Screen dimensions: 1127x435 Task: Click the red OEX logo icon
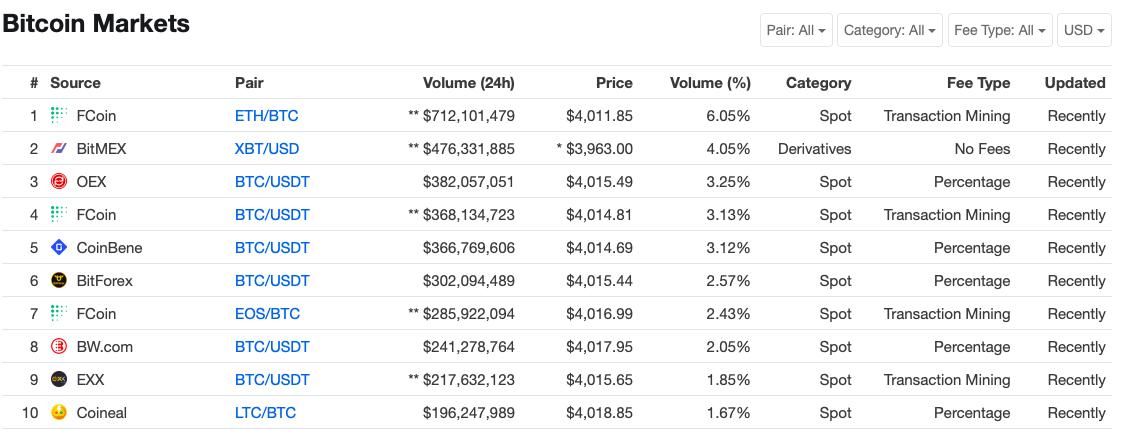click(x=59, y=182)
